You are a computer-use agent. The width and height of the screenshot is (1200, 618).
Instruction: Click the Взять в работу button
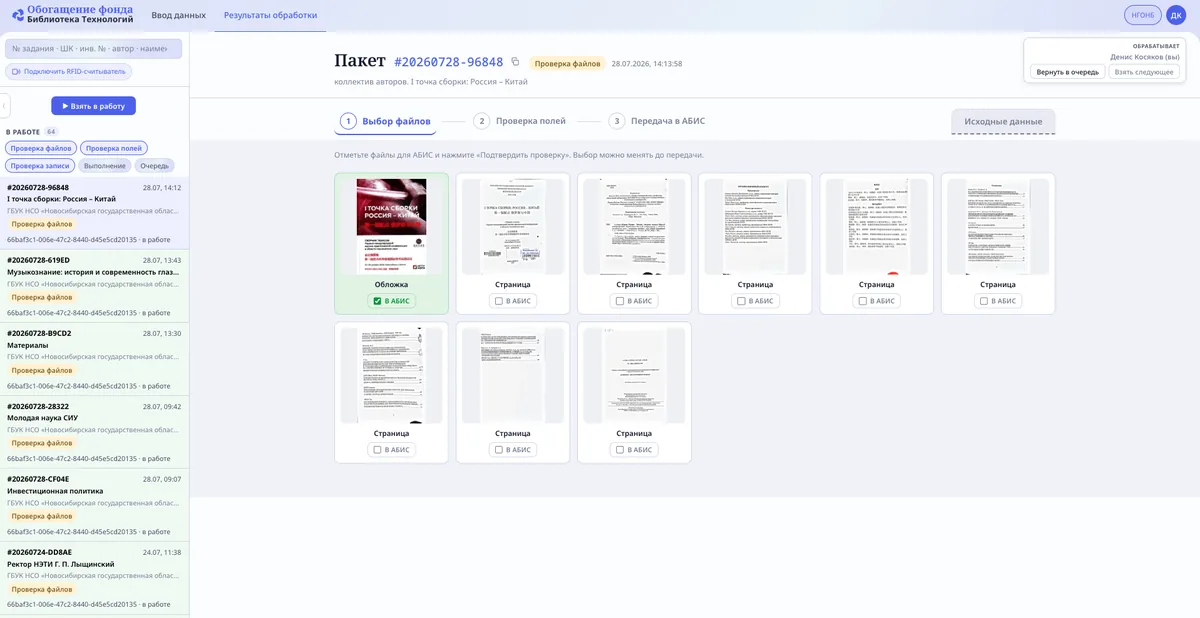pos(94,106)
